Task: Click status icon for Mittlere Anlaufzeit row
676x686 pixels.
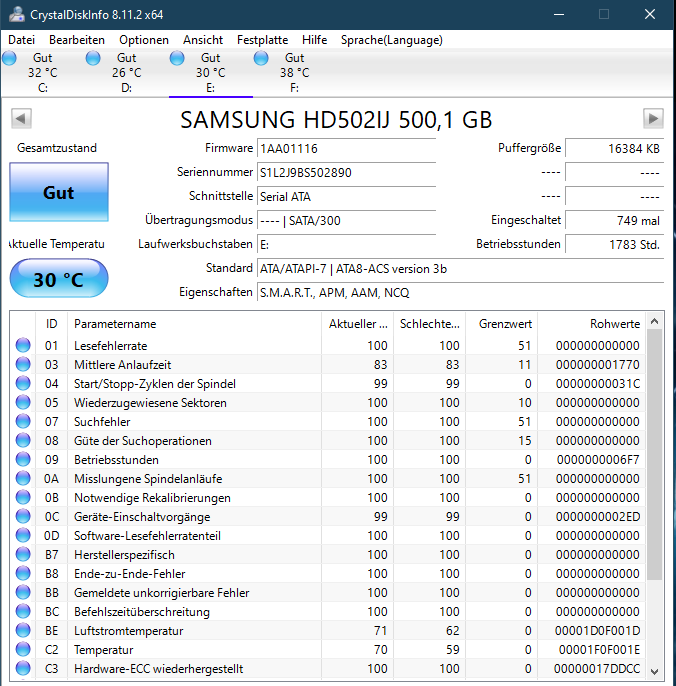Action: point(23,364)
